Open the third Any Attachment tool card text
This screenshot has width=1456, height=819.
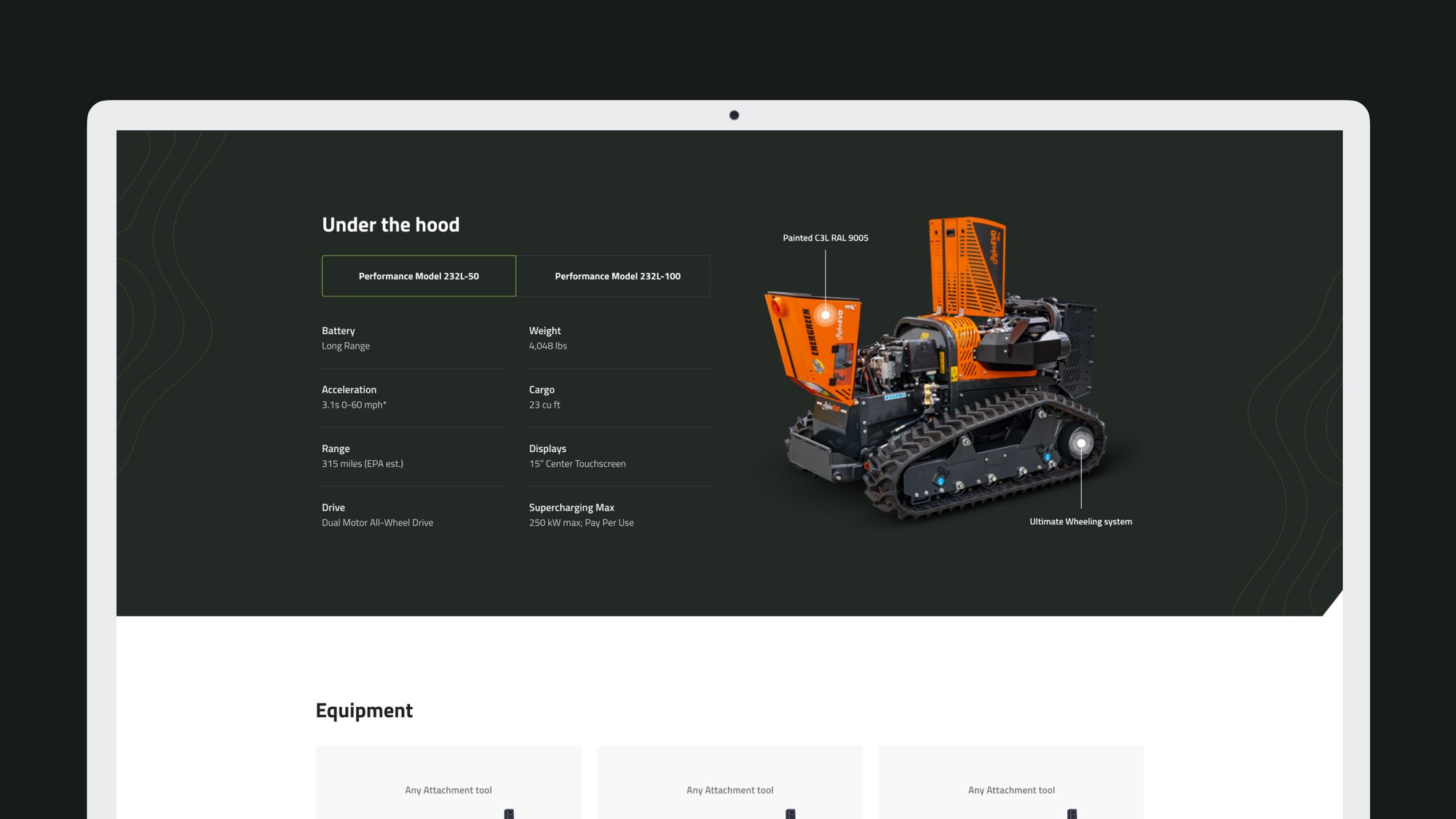[1011, 790]
